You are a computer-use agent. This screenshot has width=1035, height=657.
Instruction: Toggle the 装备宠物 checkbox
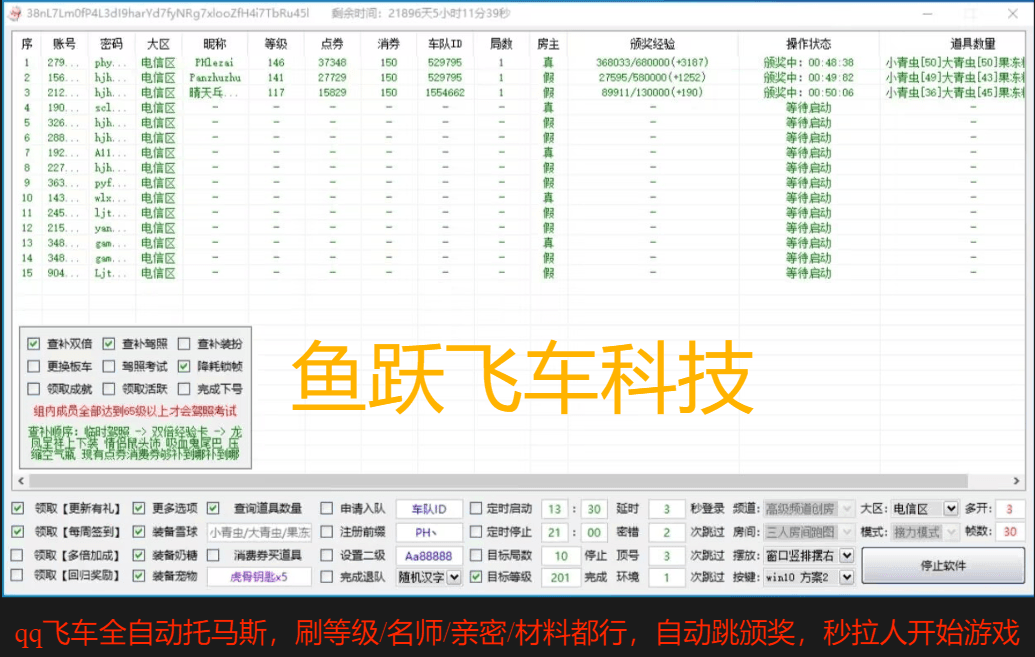pos(139,575)
